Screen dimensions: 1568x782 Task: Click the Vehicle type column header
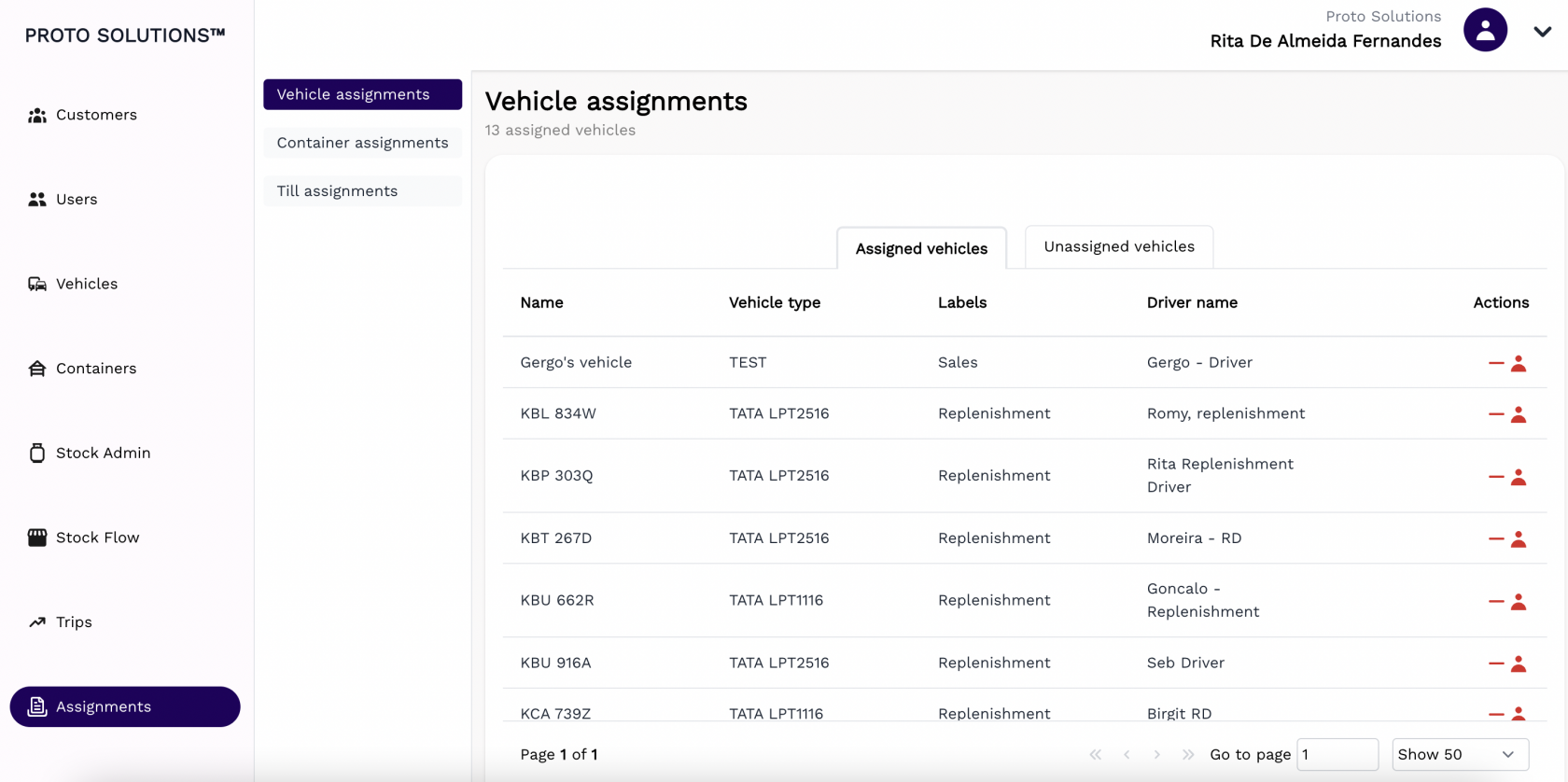[x=775, y=302]
